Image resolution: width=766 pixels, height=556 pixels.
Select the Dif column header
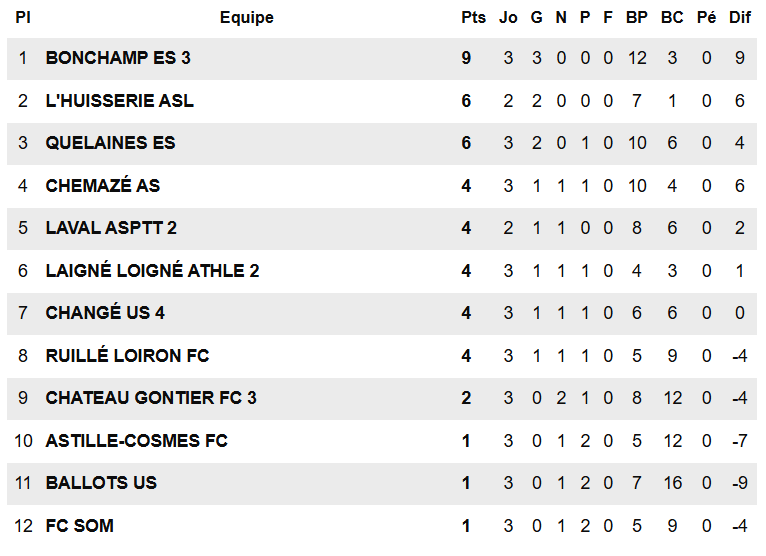click(740, 17)
